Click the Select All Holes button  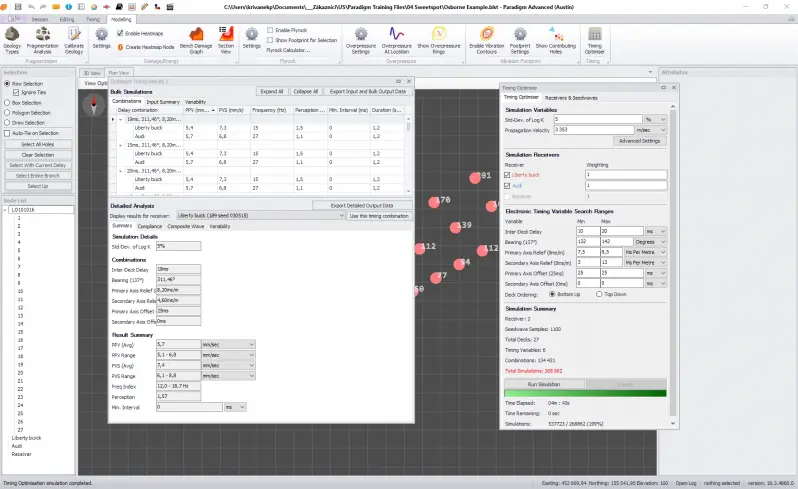(38, 145)
